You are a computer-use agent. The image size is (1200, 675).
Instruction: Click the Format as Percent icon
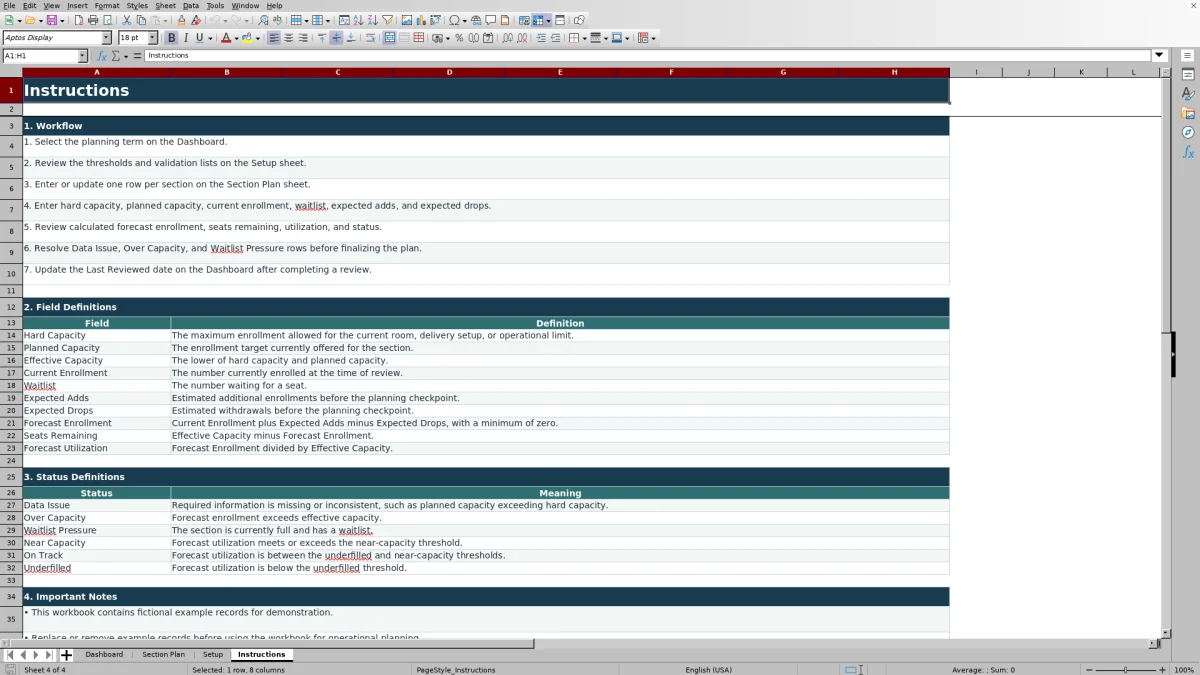pyautogui.click(x=459, y=38)
